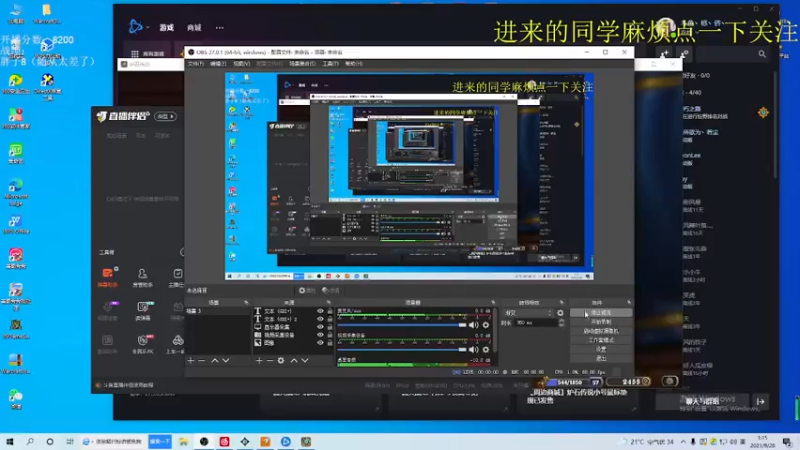Click the transition duration value field

tap(536, 323)
